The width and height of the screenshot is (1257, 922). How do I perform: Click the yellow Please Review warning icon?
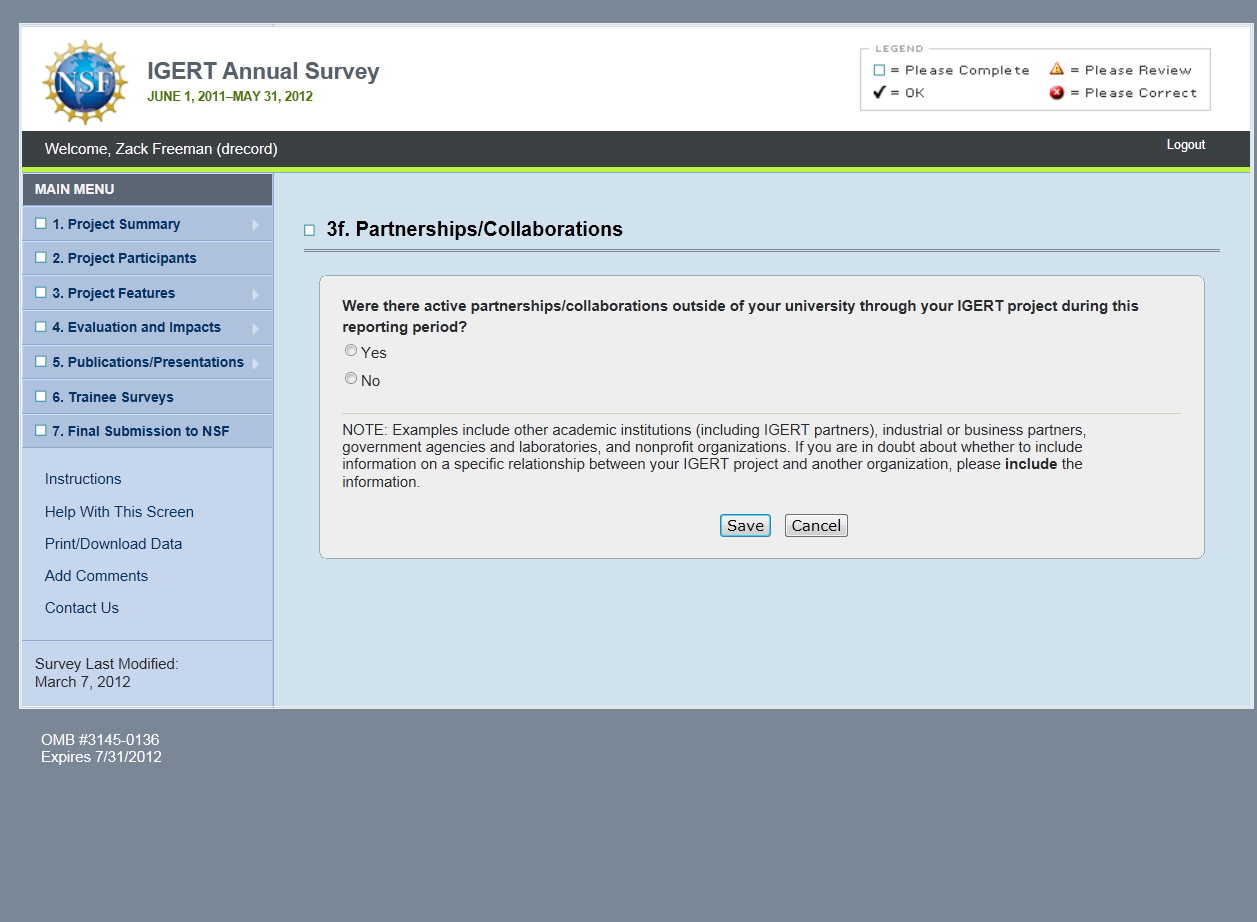tap(1056, 70)
